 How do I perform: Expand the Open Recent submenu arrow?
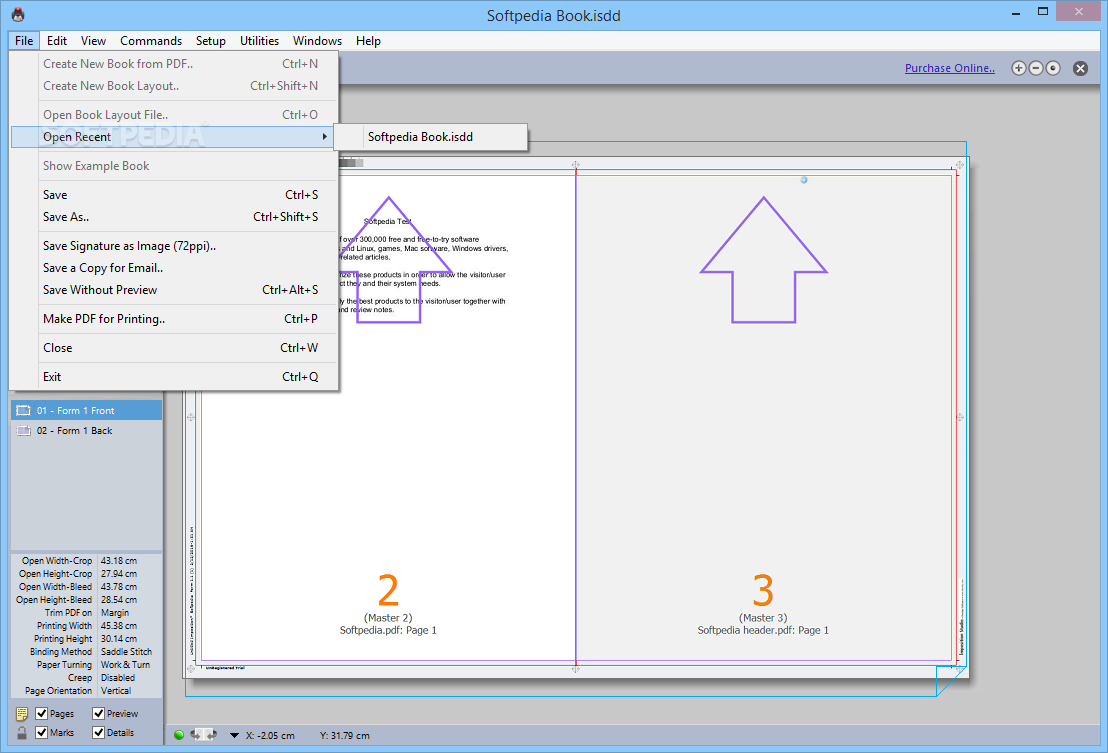pos(324,136)
